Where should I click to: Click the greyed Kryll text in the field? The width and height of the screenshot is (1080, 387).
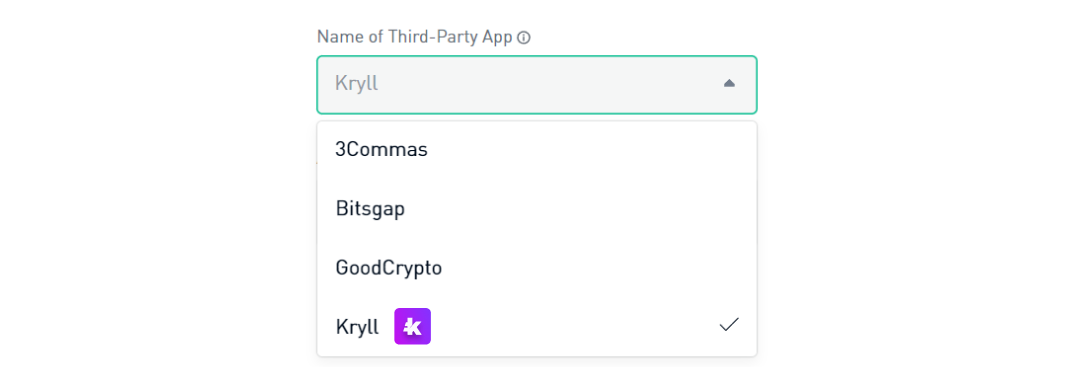356,84
